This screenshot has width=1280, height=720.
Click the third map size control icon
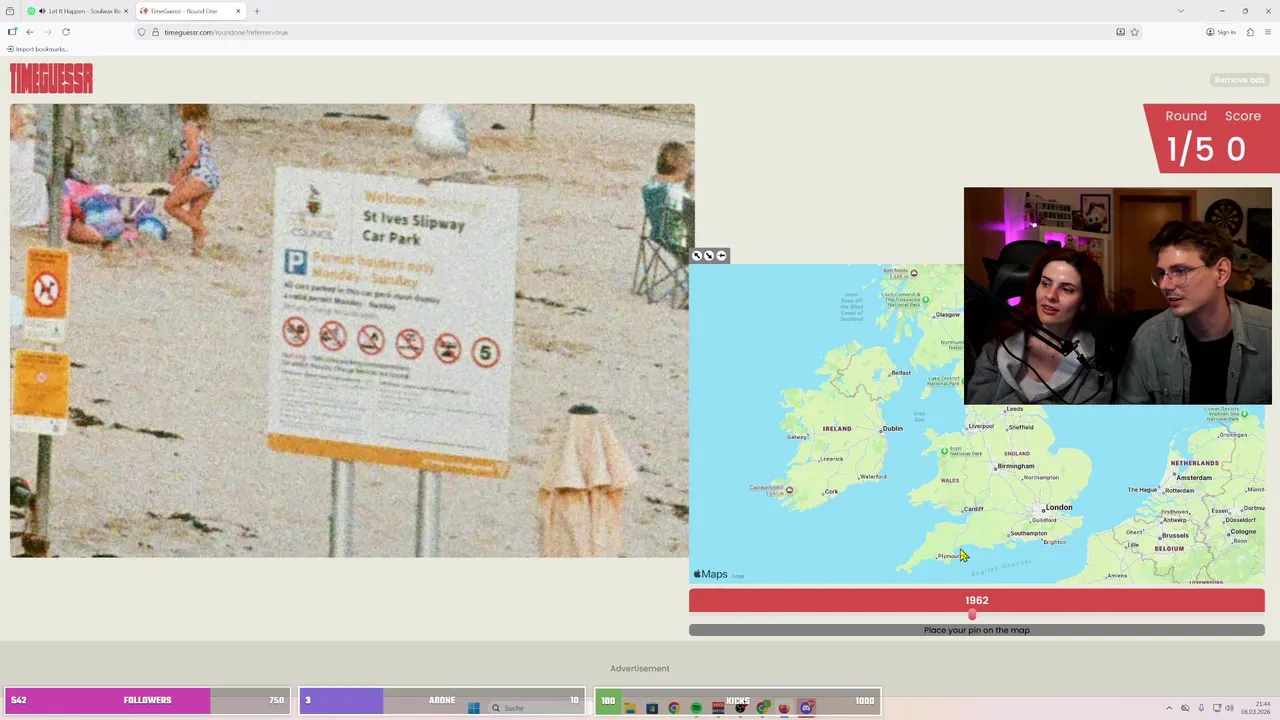[x=721, y=256]
